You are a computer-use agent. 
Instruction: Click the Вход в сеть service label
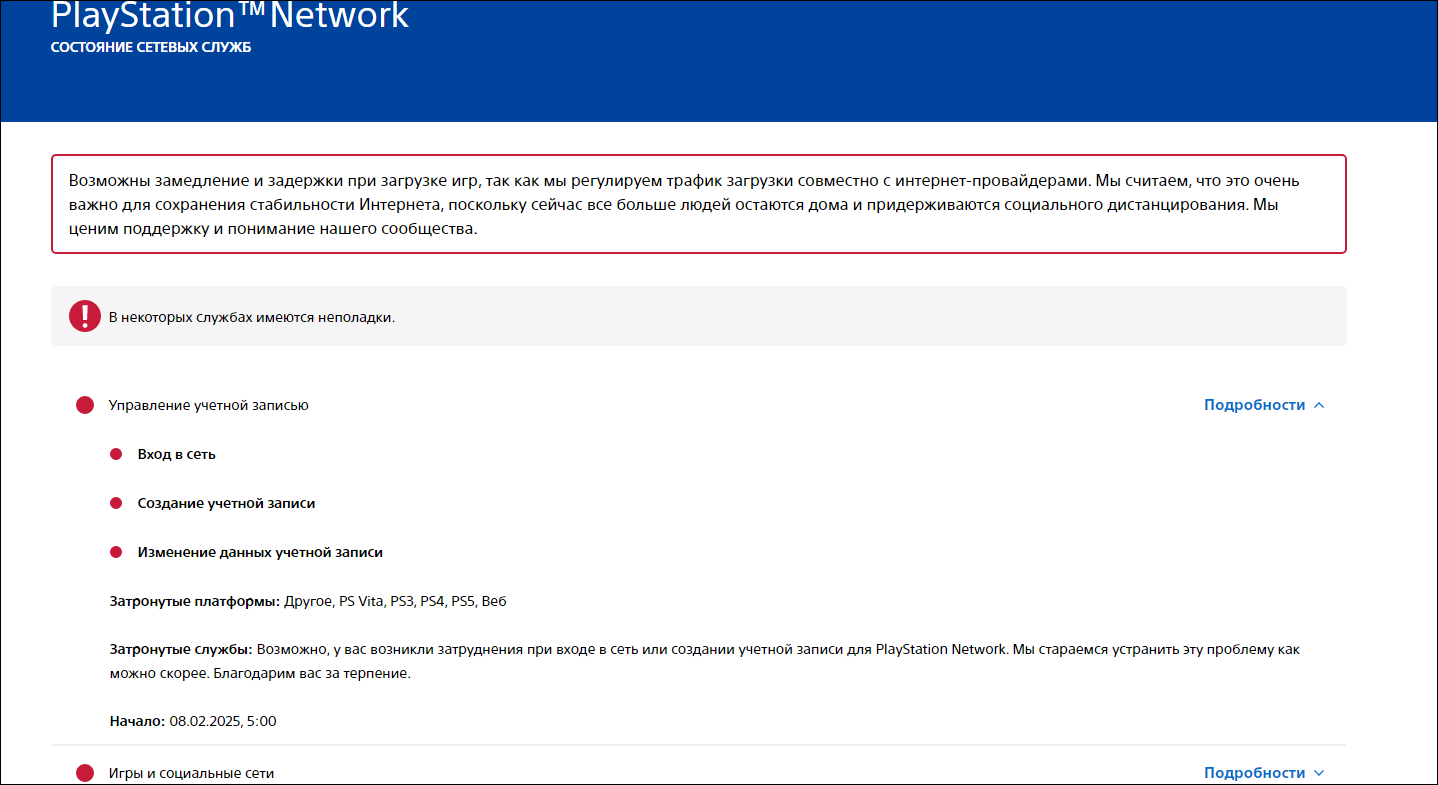click(x=176, y=454)
